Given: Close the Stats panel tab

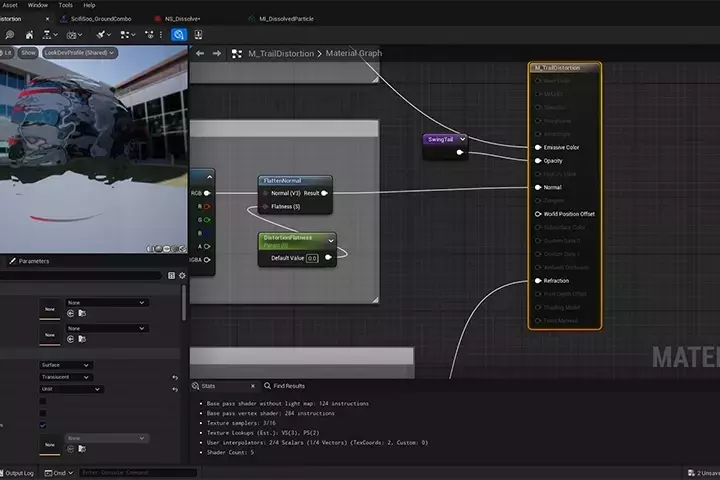Looking at the screenshot, I should click(253, 386).
